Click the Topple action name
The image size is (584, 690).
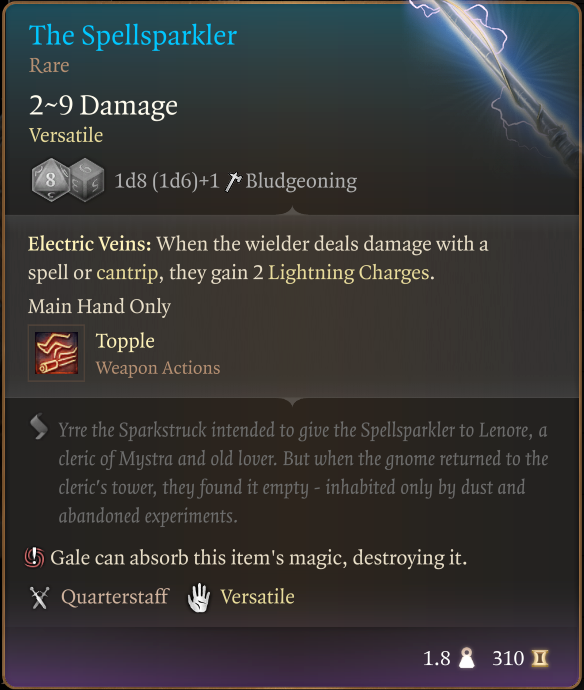(125, 341)
